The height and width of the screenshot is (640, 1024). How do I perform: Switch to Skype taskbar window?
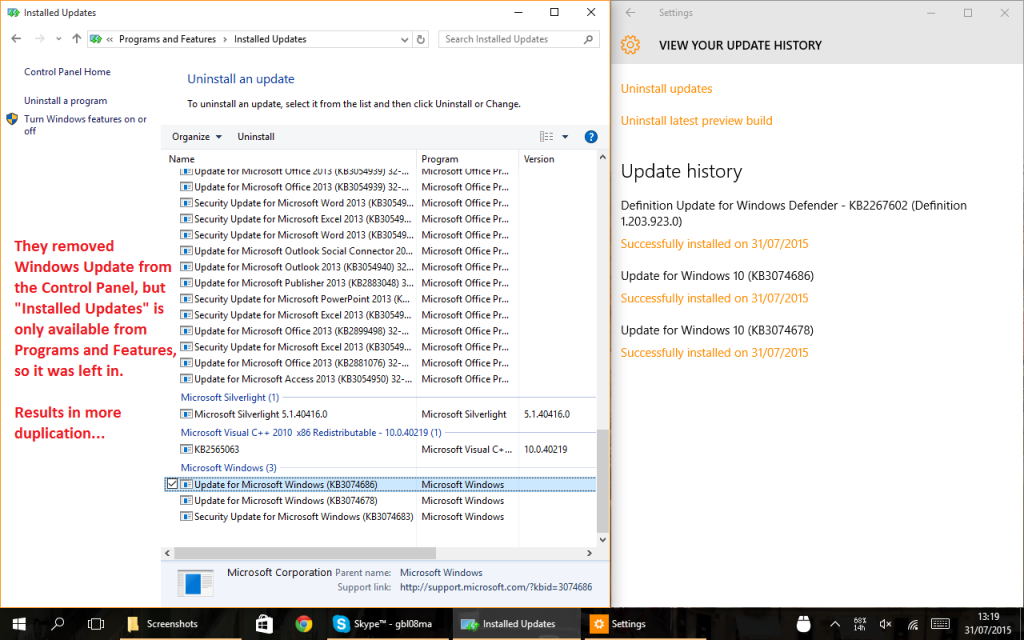[387, 624]
